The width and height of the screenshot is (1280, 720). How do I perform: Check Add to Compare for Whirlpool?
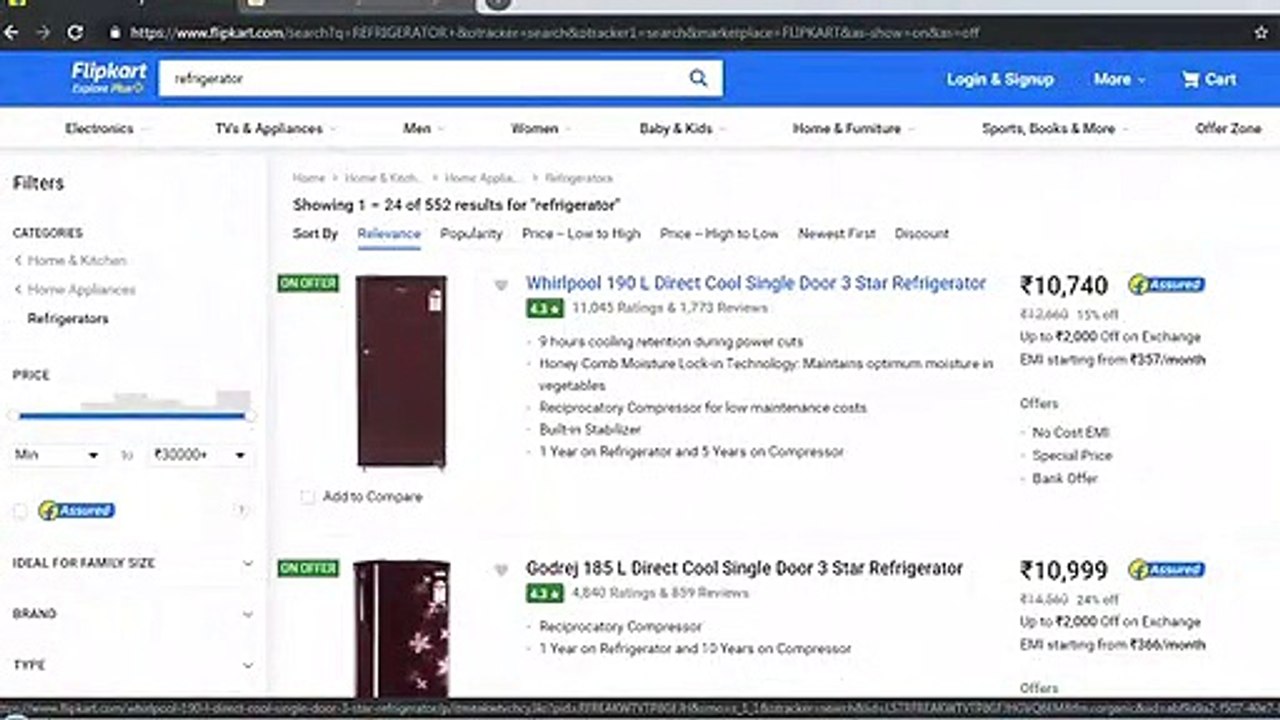click(307, 497)
